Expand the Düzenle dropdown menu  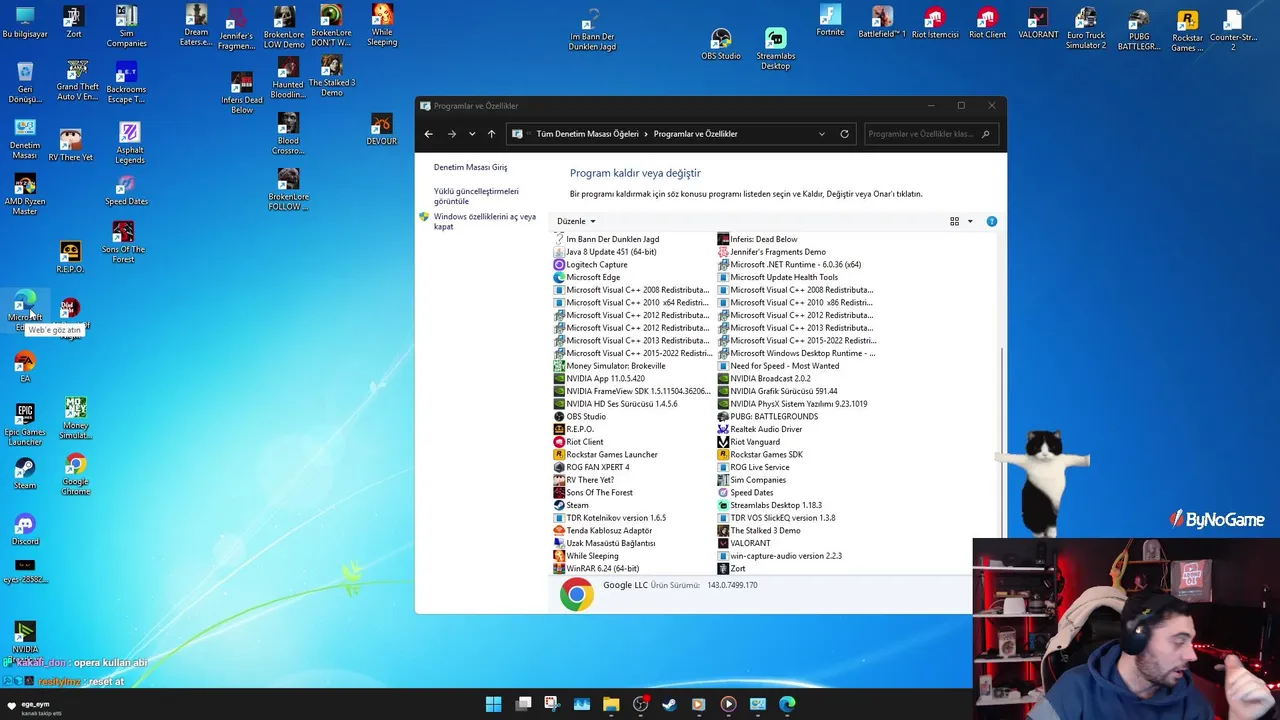tap(576, 221)
